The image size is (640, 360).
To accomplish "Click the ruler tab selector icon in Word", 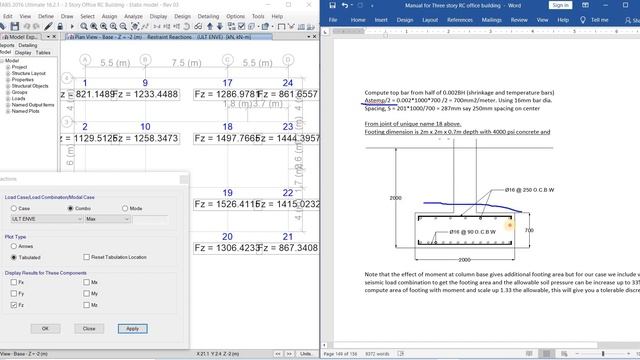I will pyautogui.click(x=325, y=31).
